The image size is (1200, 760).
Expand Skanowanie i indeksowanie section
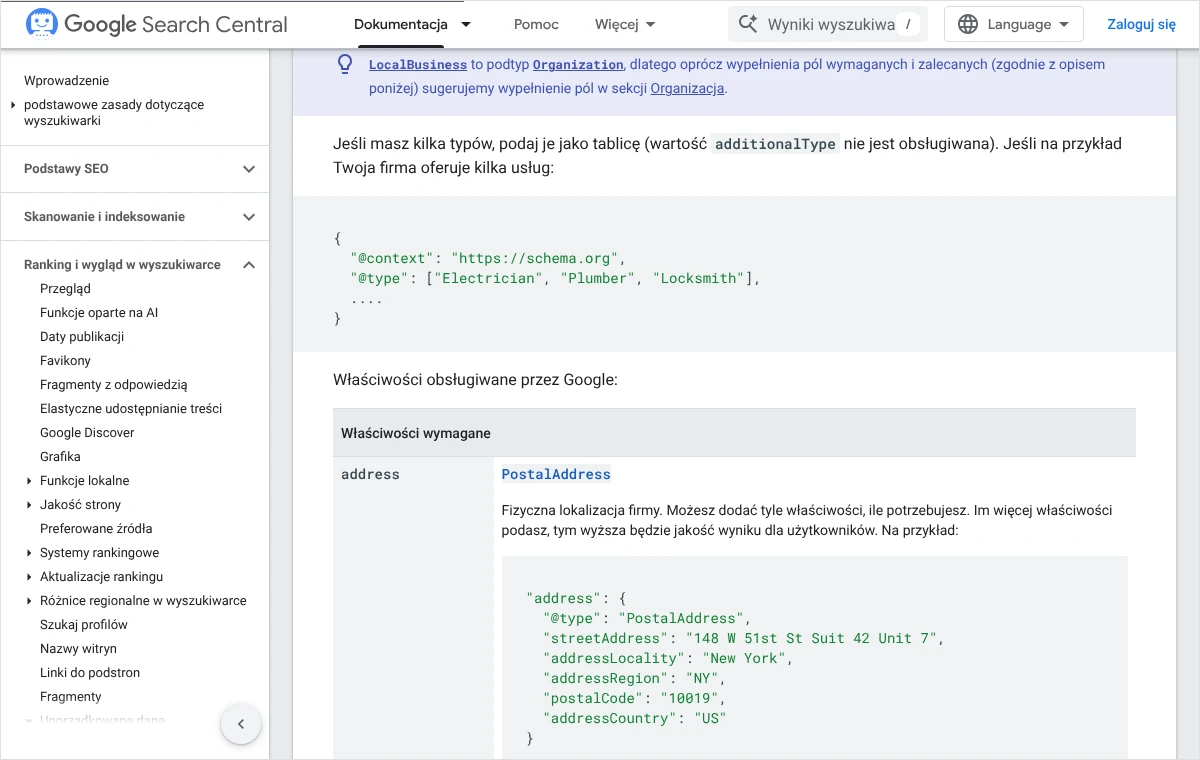pyautogui.click(x=249, y=217)
